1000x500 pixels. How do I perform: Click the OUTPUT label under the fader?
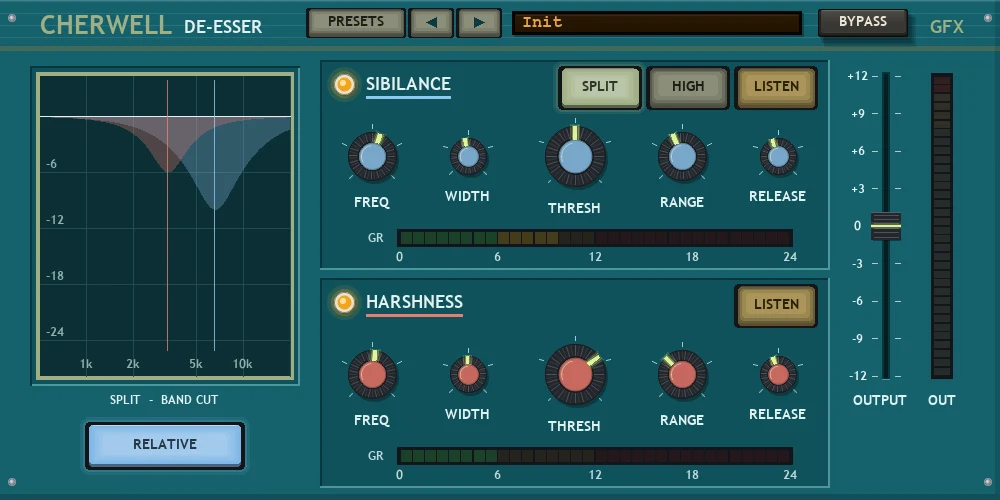879,401
